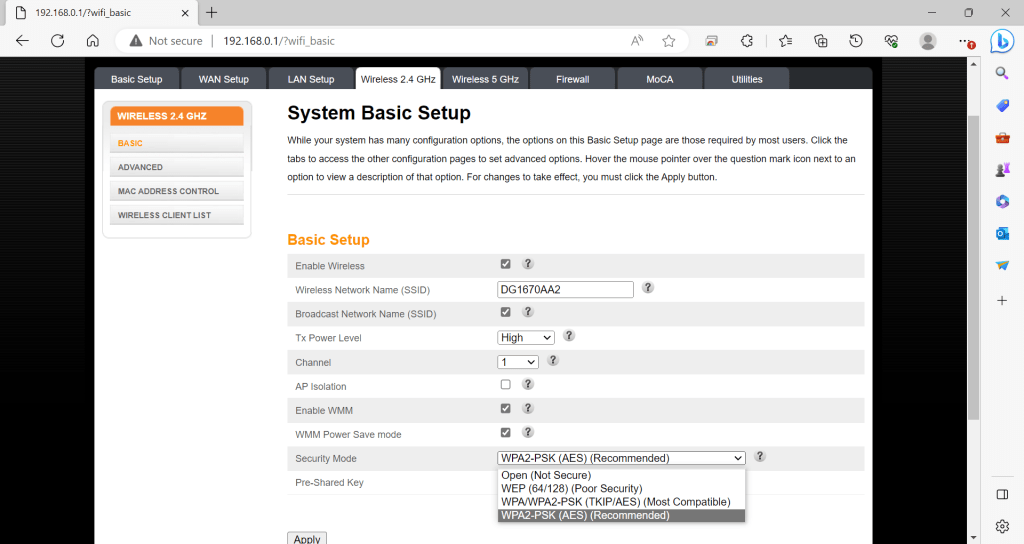Expand the Channel dropdown
This screenshot has width=1024, height=544.
518,362
